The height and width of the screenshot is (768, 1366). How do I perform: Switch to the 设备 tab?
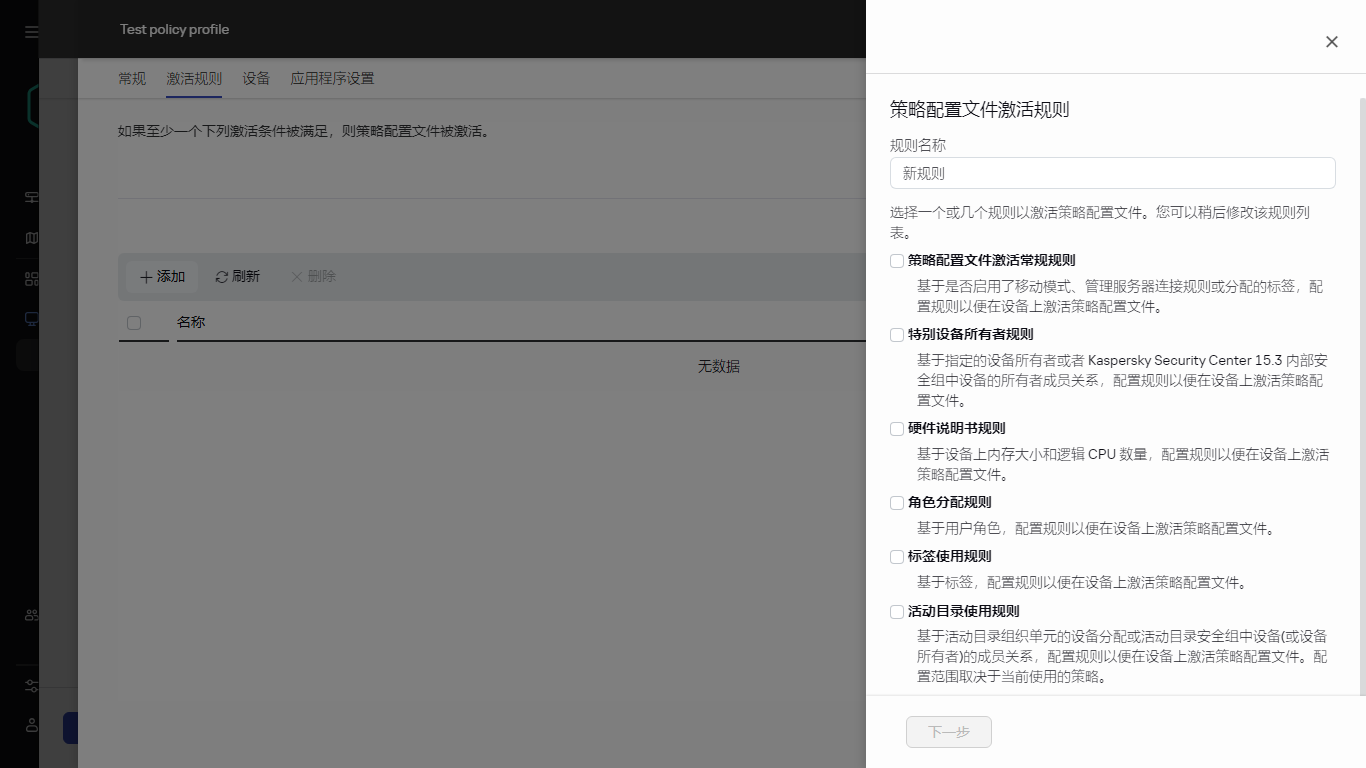[x=256, y=78]
